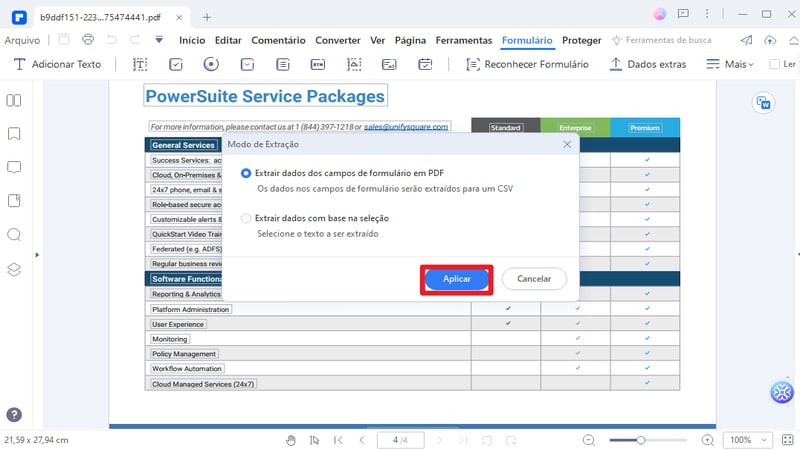The image size is (800, 450).
Task: Select the date field form tool
Action: point(425,64)
